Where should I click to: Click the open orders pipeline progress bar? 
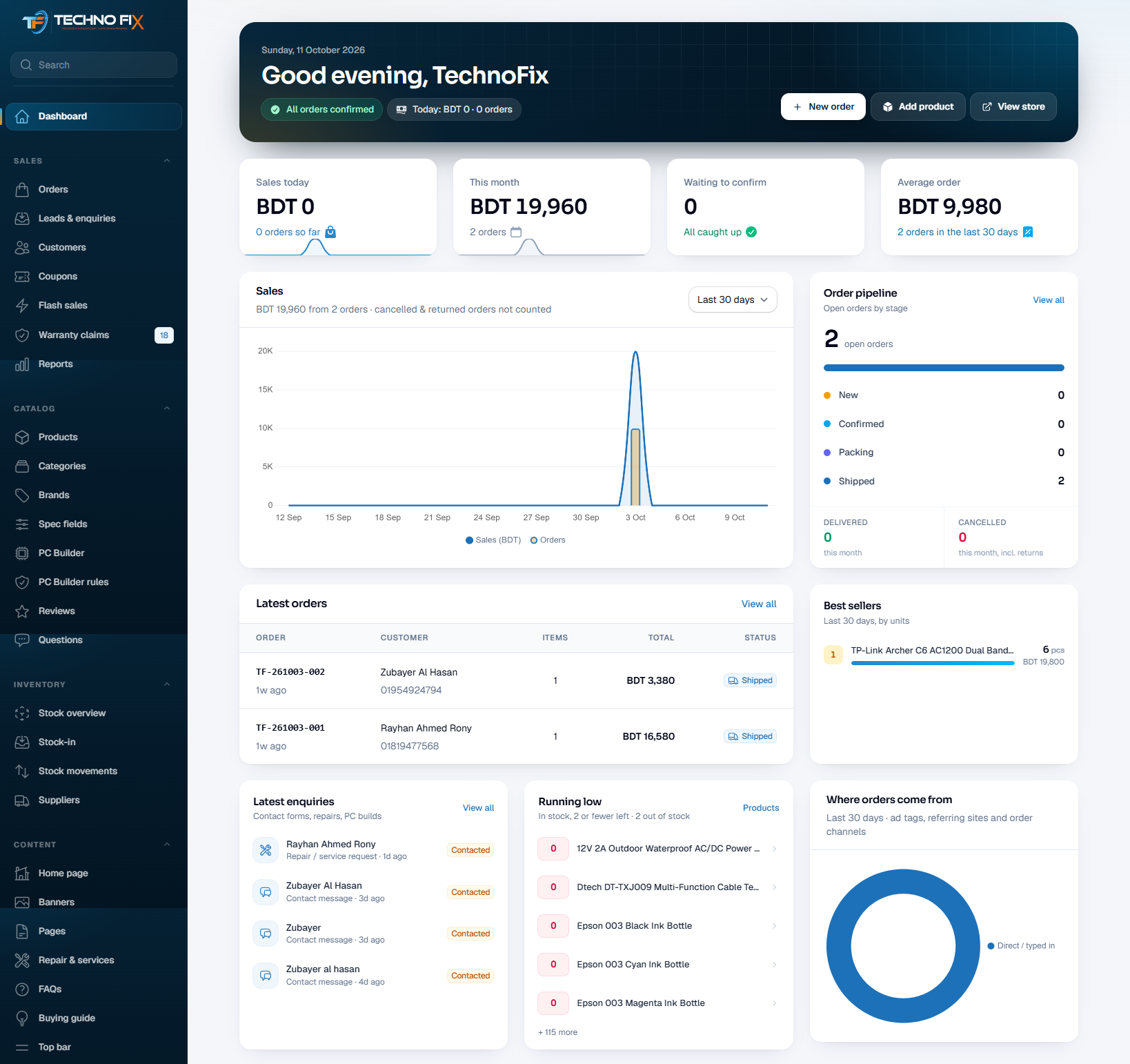[944, 368]
